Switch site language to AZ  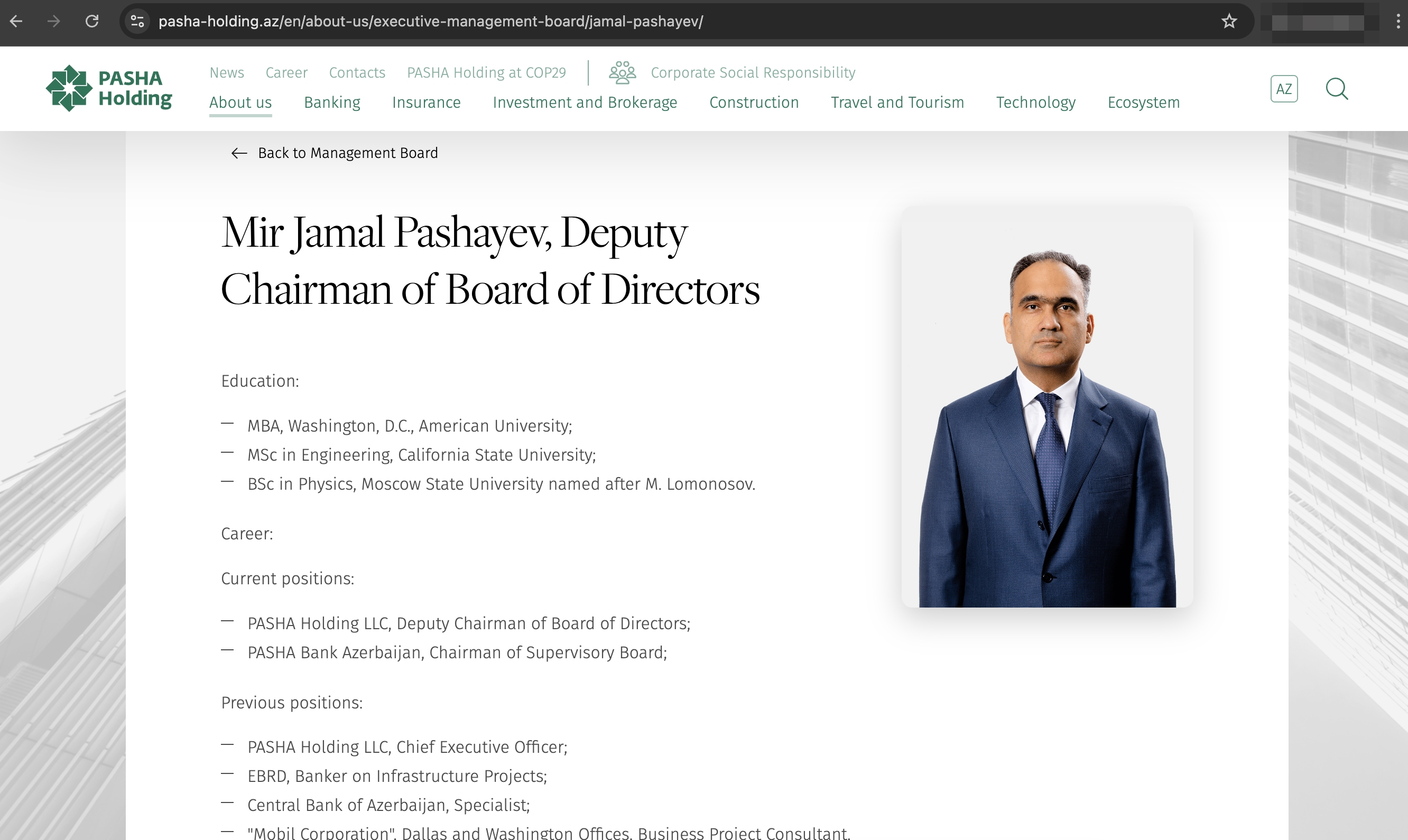point(1284,88)
